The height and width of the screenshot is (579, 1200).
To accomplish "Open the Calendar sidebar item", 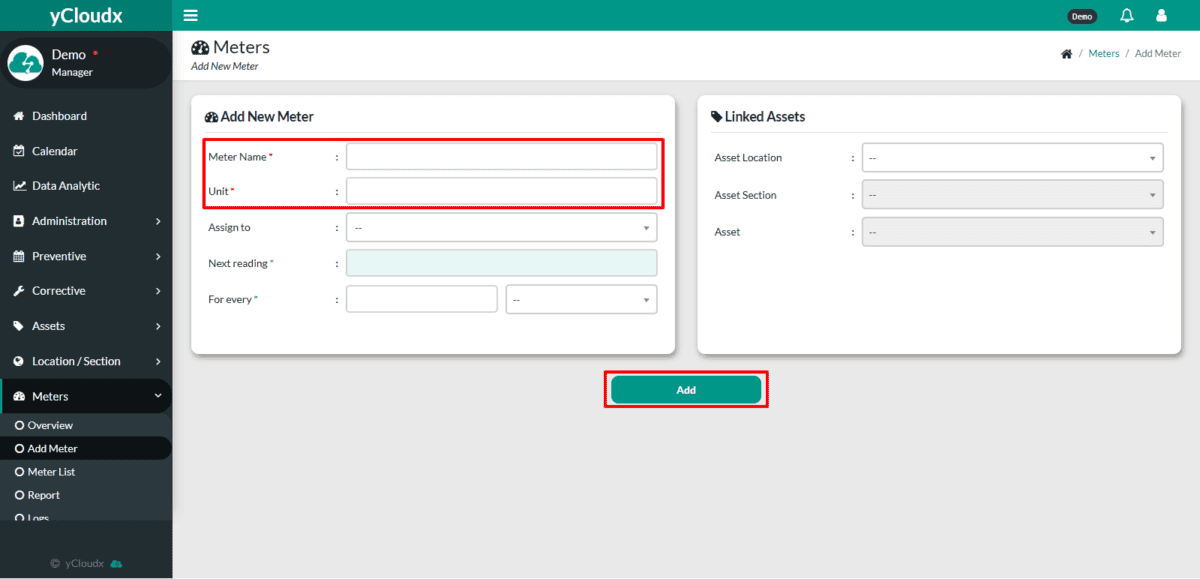I will pos(54,151).
